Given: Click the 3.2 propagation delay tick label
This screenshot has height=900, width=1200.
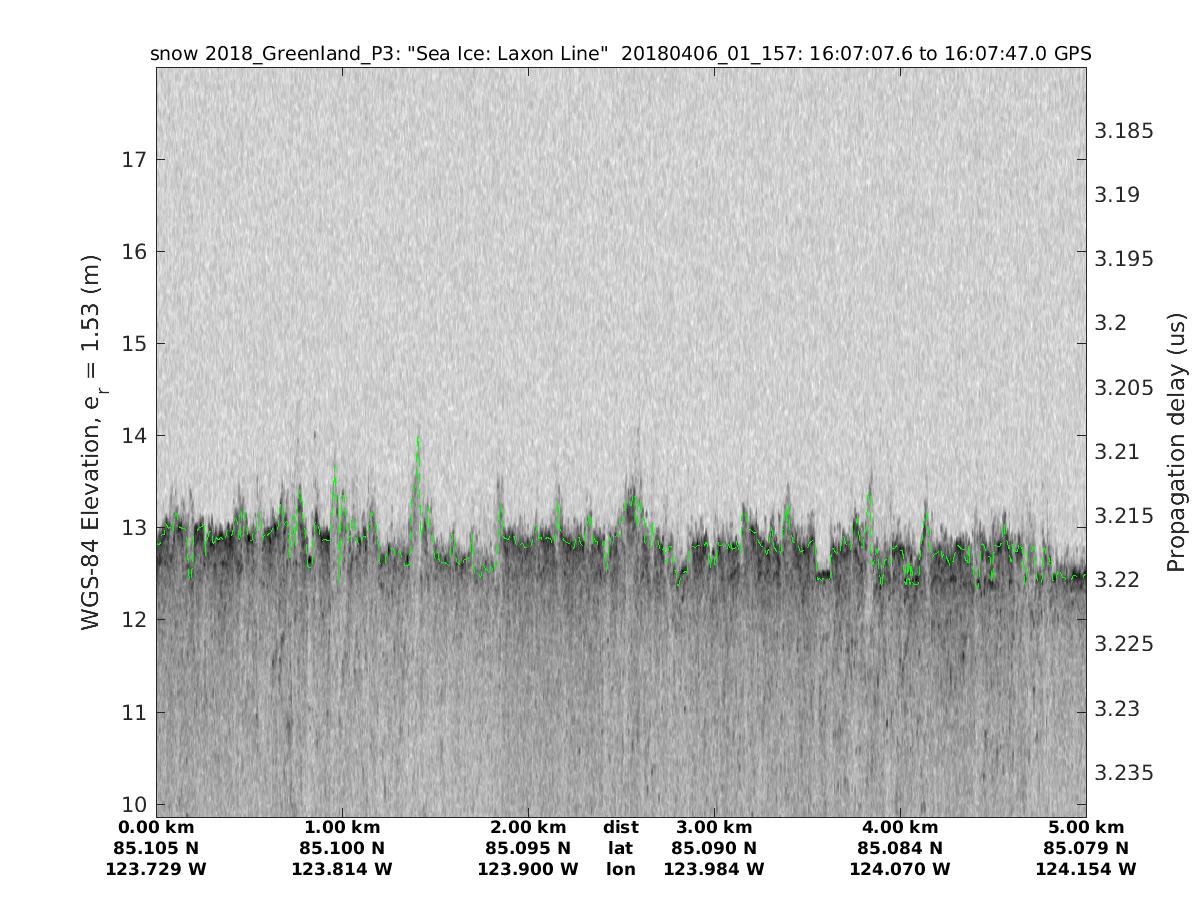Looking at the screenshot, I should (x=1111, y=323).
